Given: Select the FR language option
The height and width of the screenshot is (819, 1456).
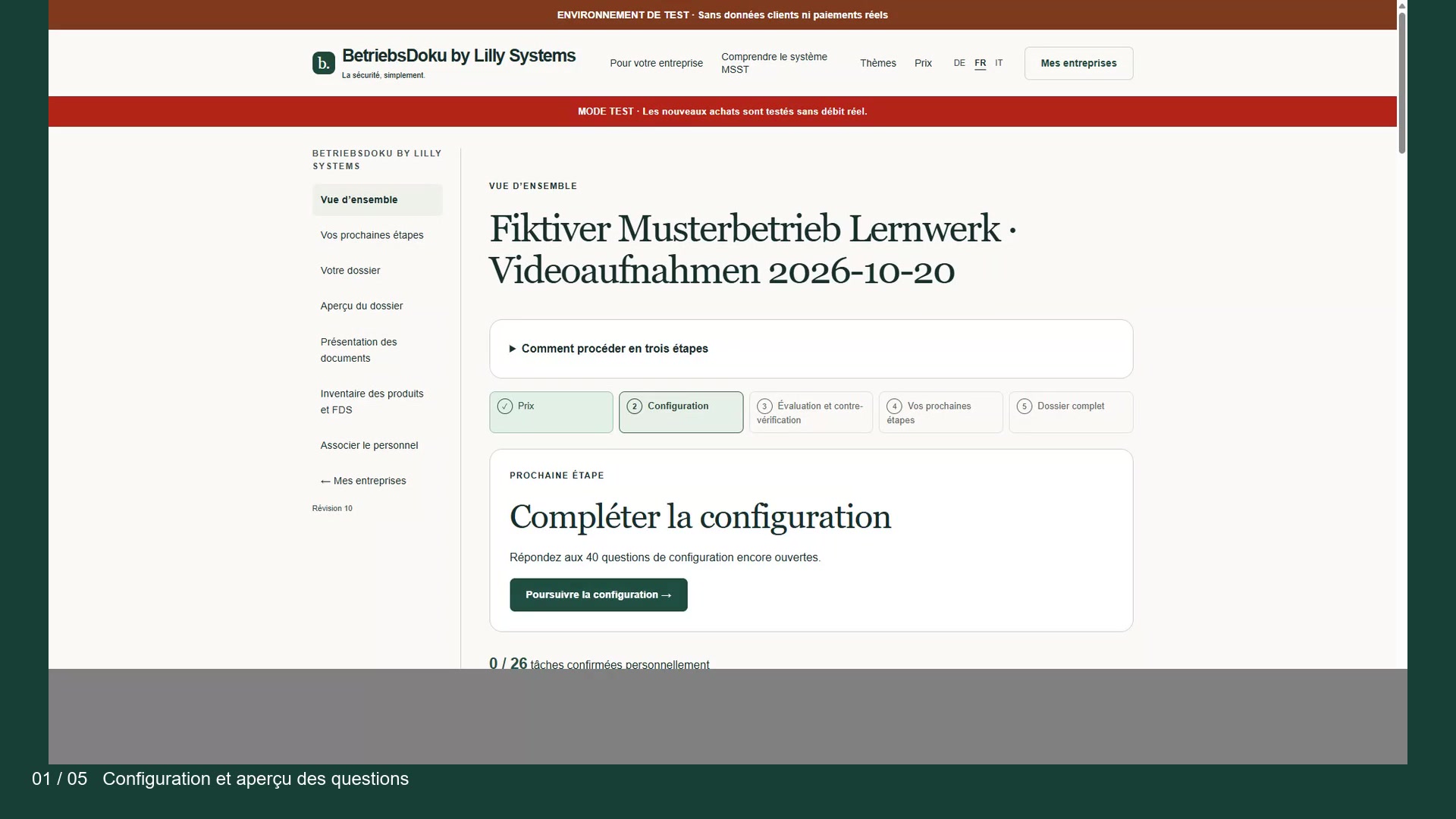Looking at the screenshot, I should click(981, 63).
